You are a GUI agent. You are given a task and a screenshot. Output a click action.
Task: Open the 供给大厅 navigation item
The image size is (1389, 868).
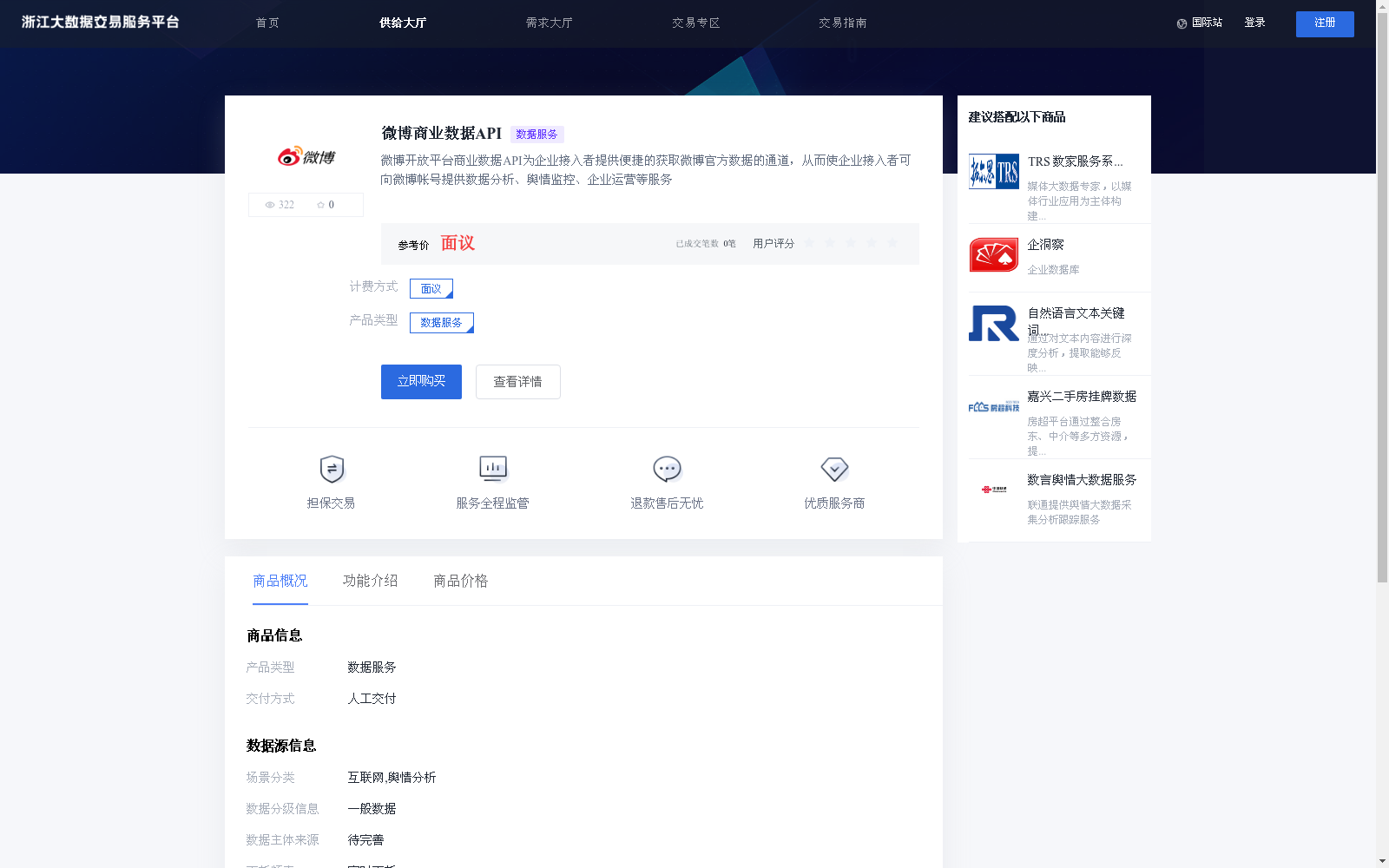(x=403, y=23)
